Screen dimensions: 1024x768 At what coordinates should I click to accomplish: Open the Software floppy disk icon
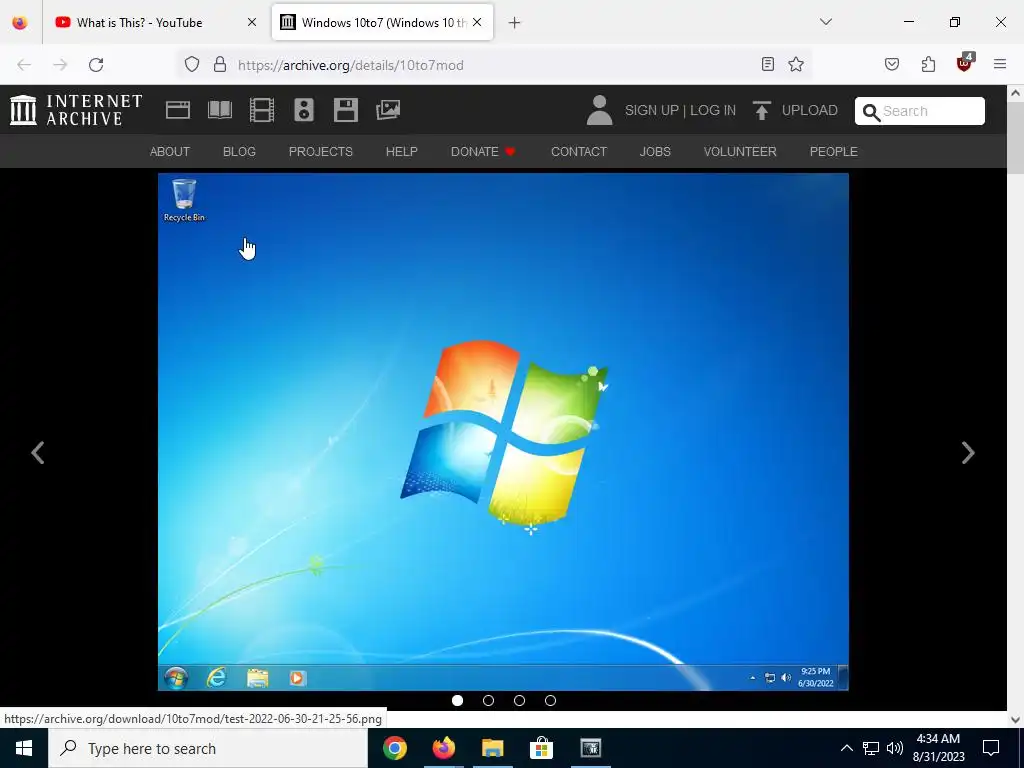(x=345, y=110)
